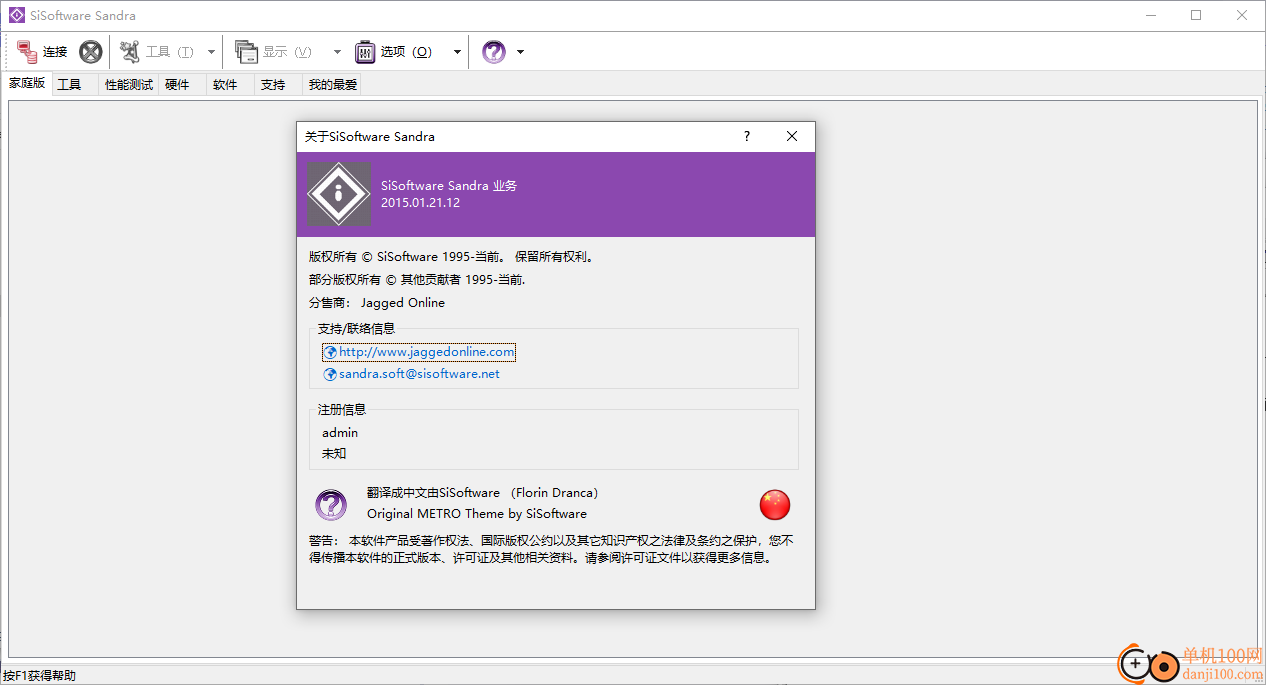Switch to the 家庭版 tab

27,84
